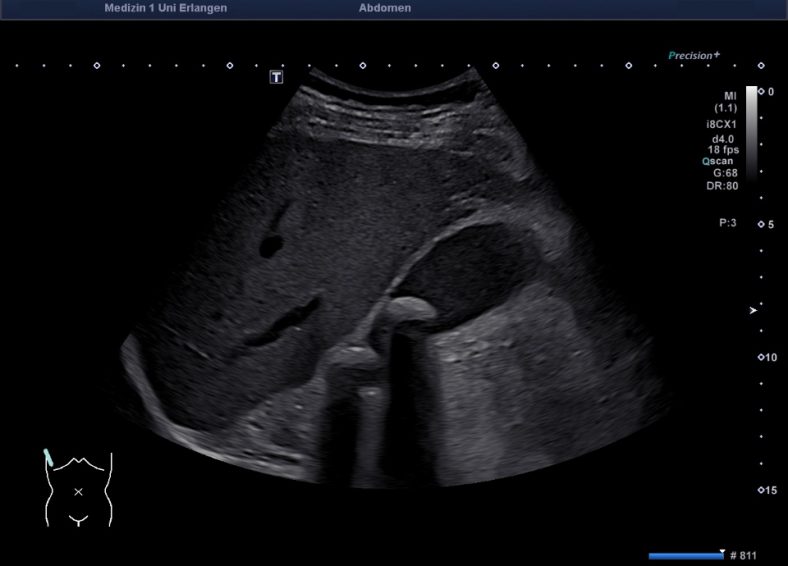The image size is (788, 566).
Task: Click the Precision+ indicator
Action: click(x=694, y=56)
